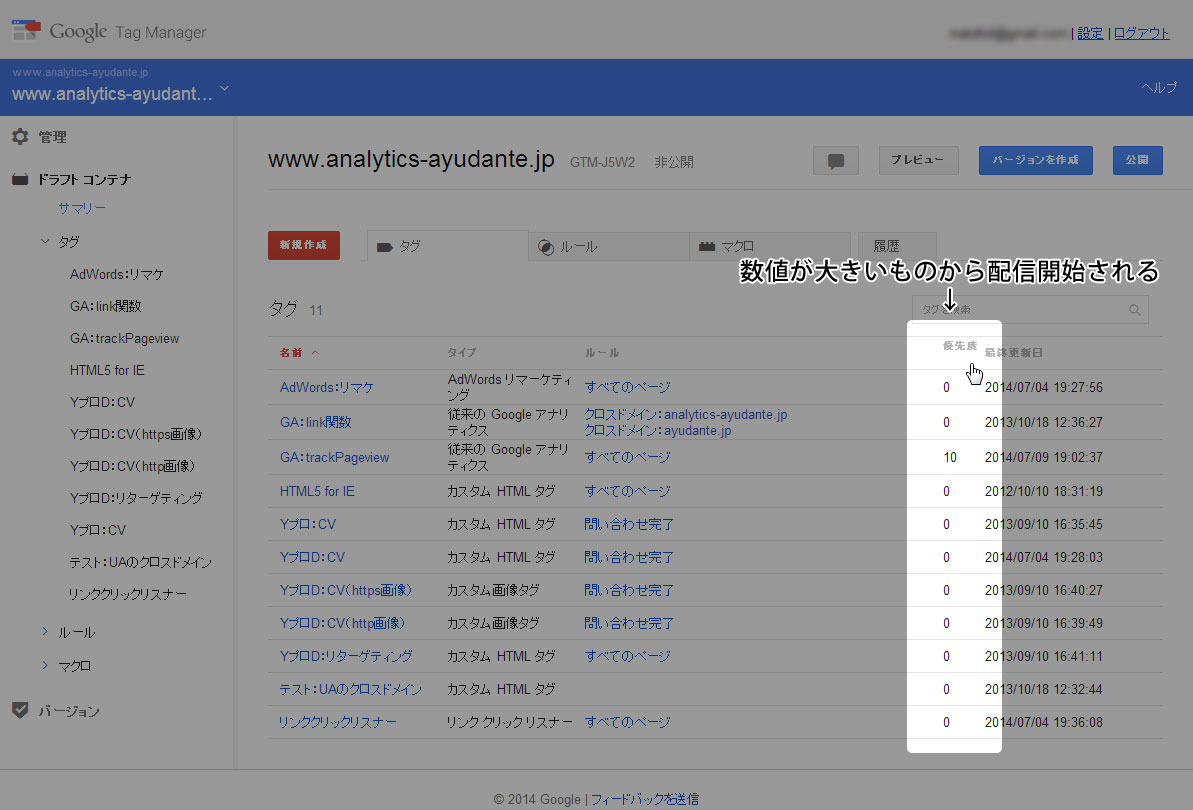1193x810 pixels.
Task: Click the ドラフト コンテナ folder icon
Action: 21,179
